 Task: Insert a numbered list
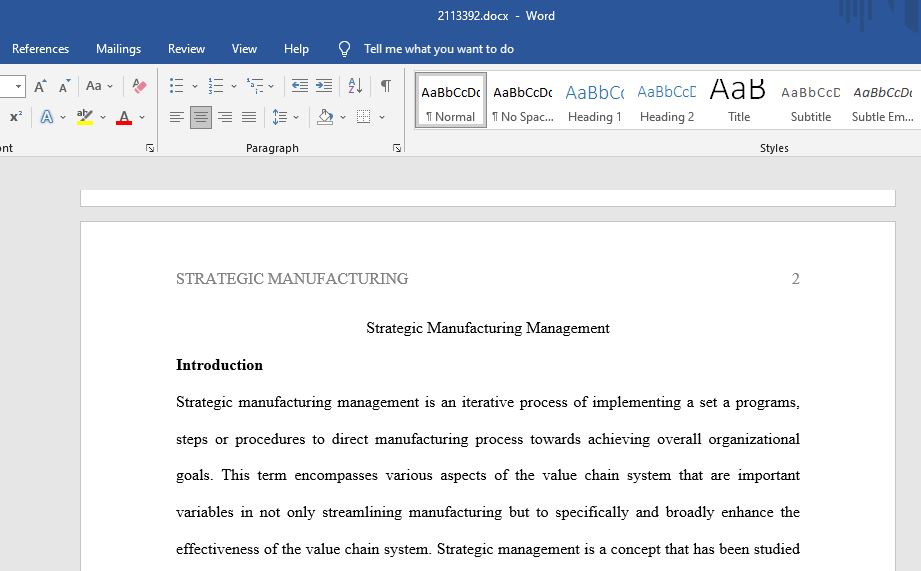point(216,86)
